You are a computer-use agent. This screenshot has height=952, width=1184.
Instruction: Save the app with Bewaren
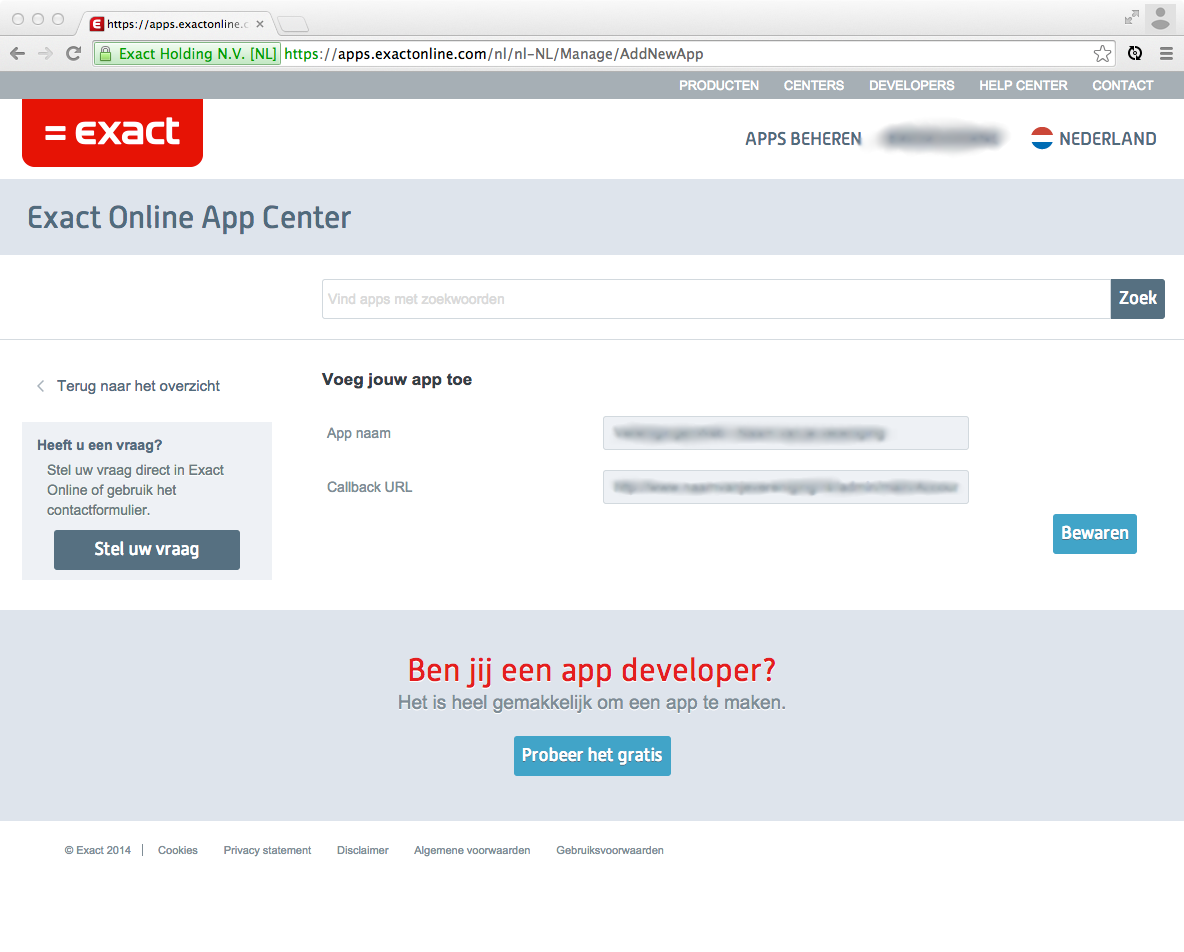[1094, 534]
